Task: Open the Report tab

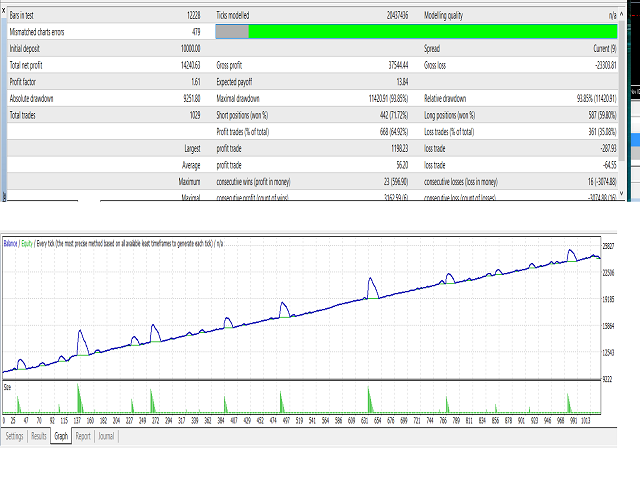Action: point(83,436)
